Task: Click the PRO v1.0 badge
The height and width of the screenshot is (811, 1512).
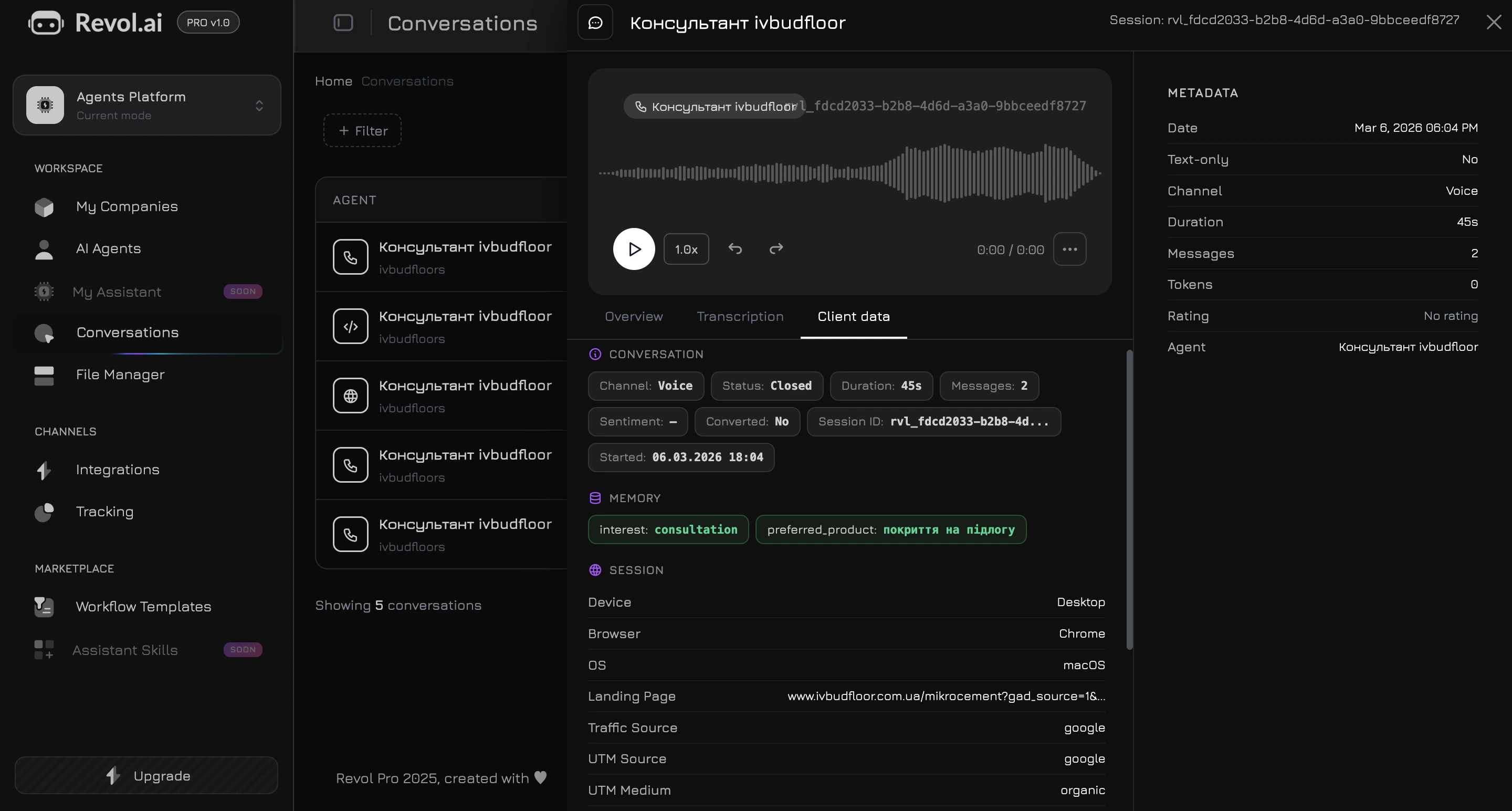Action: click(x=208, y=22)
